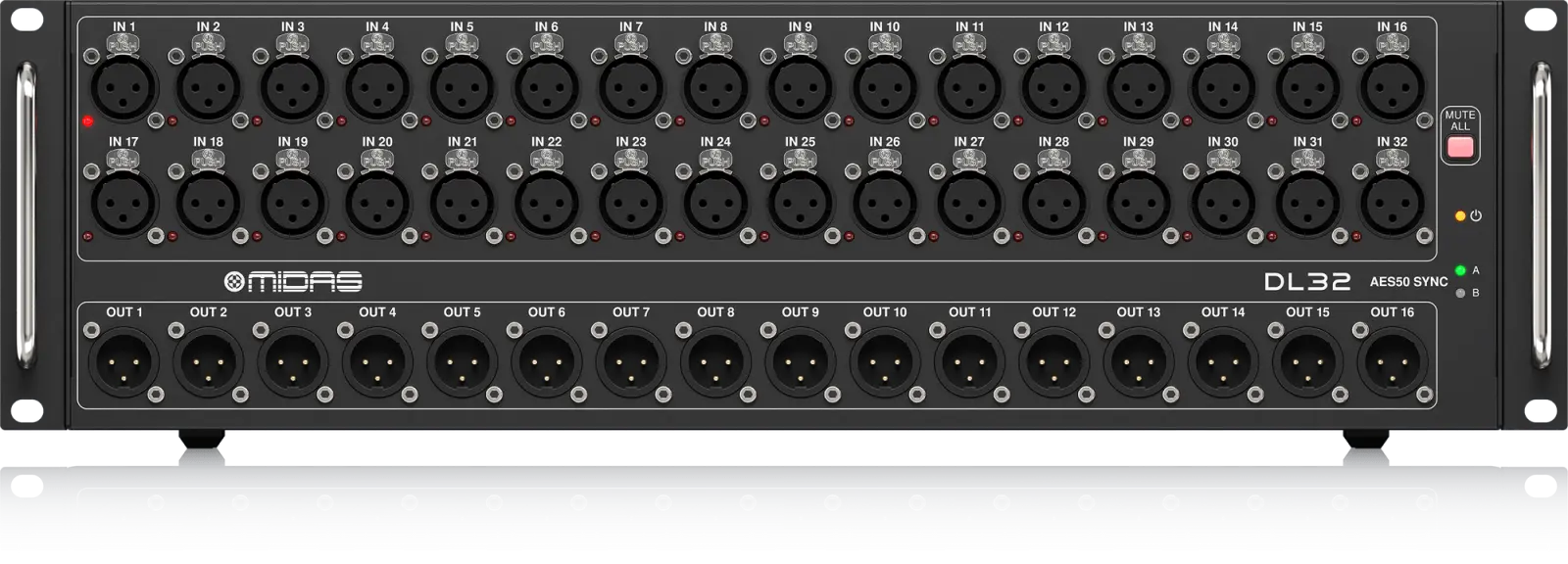Image resolution: width=1568 pixels, height=564 pixels.
Task: Click the "OUT 6" label
Action: tap(546, 312)
